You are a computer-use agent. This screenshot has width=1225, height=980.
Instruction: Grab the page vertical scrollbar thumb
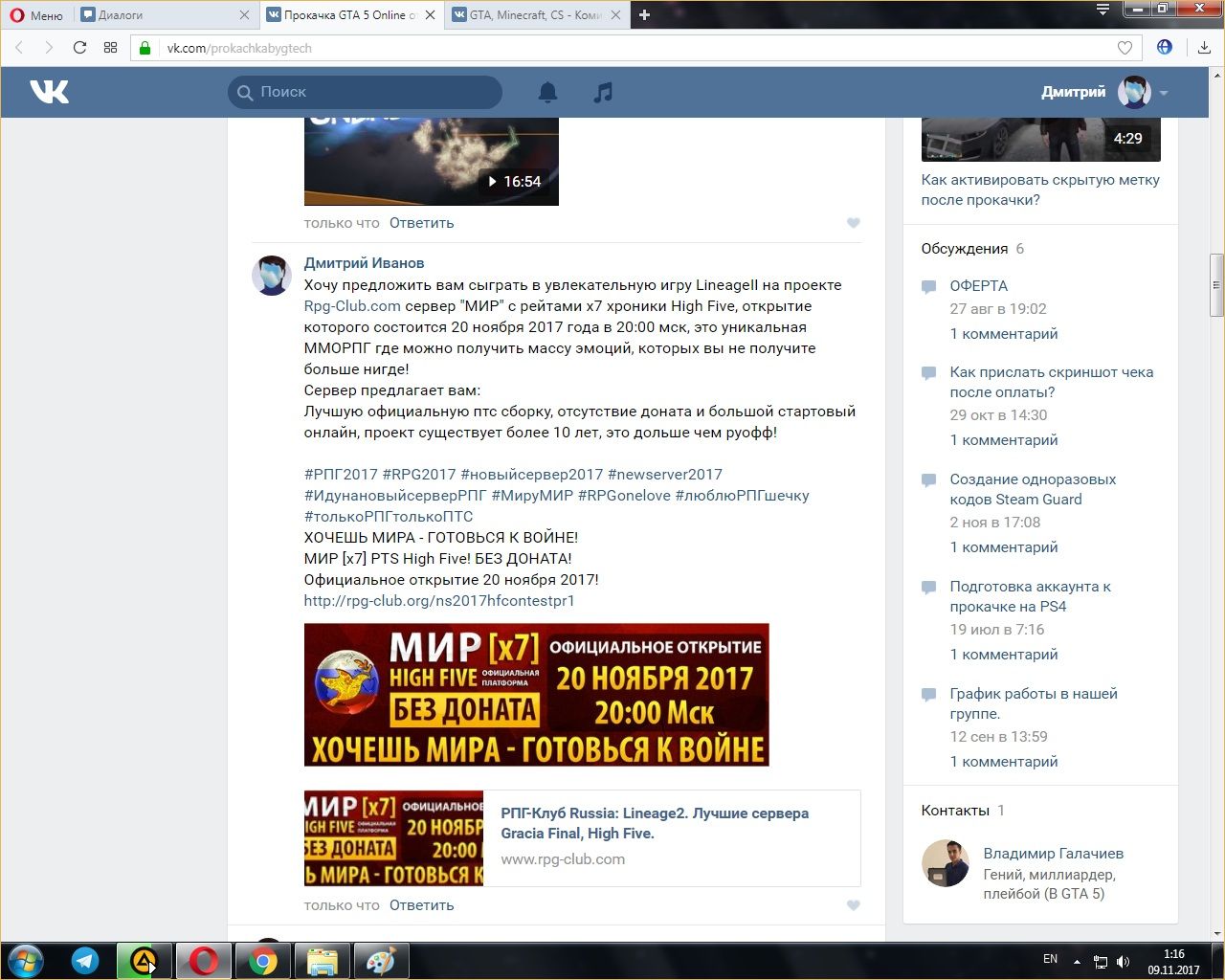1216,285
